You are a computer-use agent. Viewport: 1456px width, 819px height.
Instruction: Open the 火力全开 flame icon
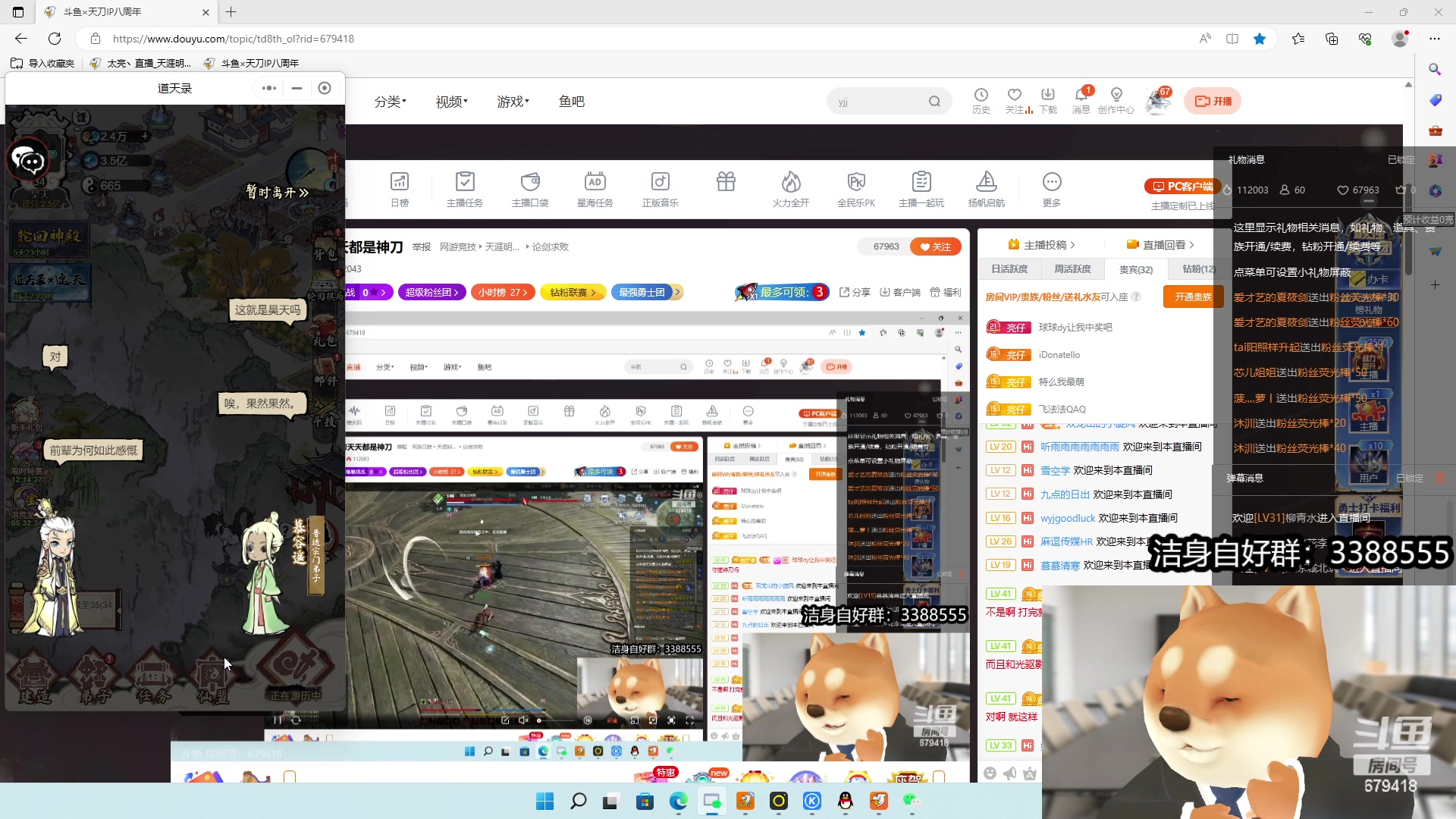[x=791, y=188]
